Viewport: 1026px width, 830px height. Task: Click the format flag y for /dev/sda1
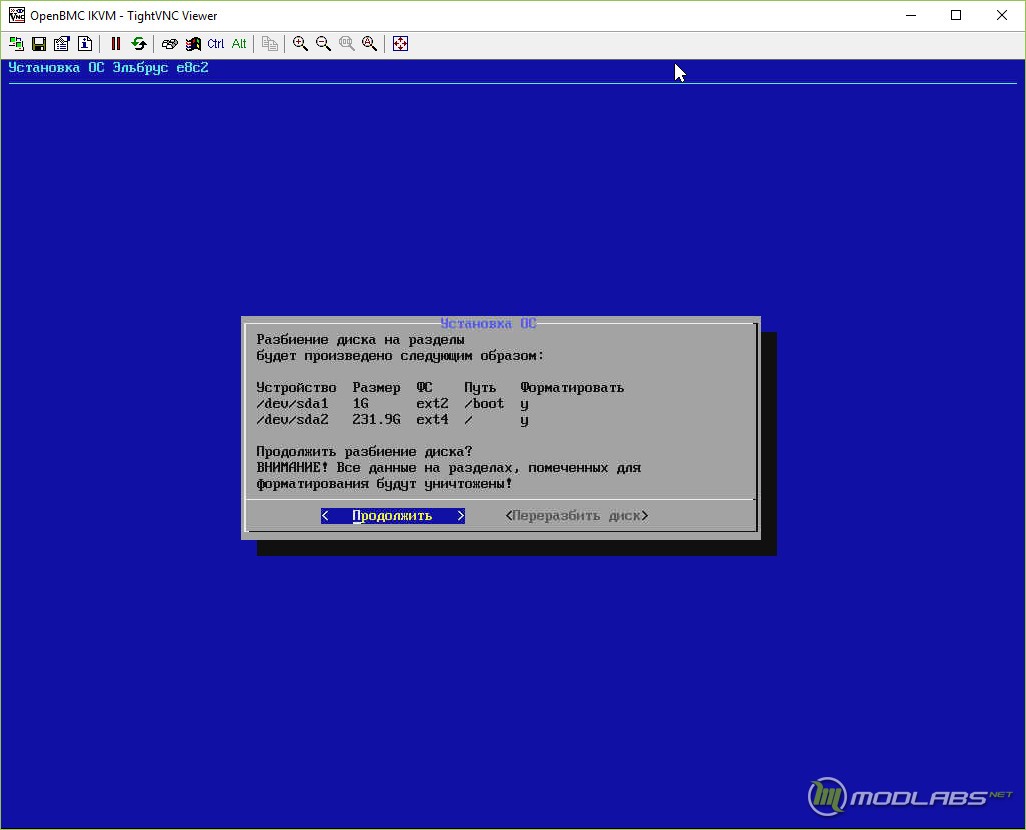[524, 404]
